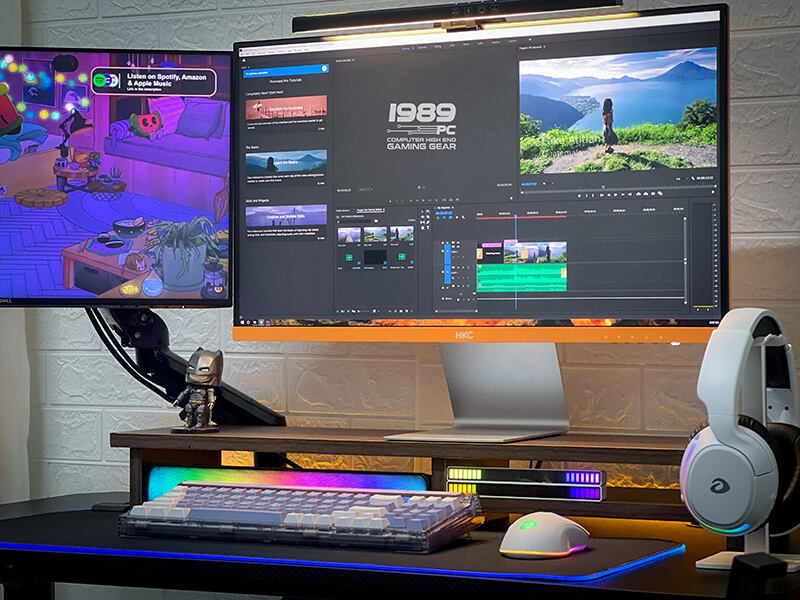The width and height of the screenshot is (800, 600).
Task: Click Program Monitor scrub bar playhead
Action: 604,187
